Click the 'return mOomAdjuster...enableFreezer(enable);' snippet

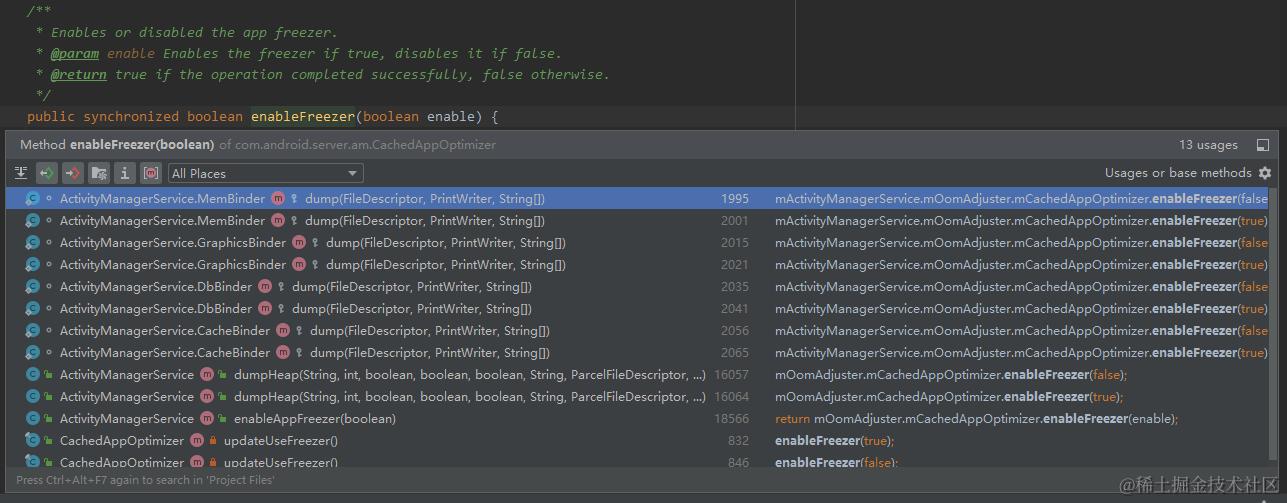tap(977, 419)
